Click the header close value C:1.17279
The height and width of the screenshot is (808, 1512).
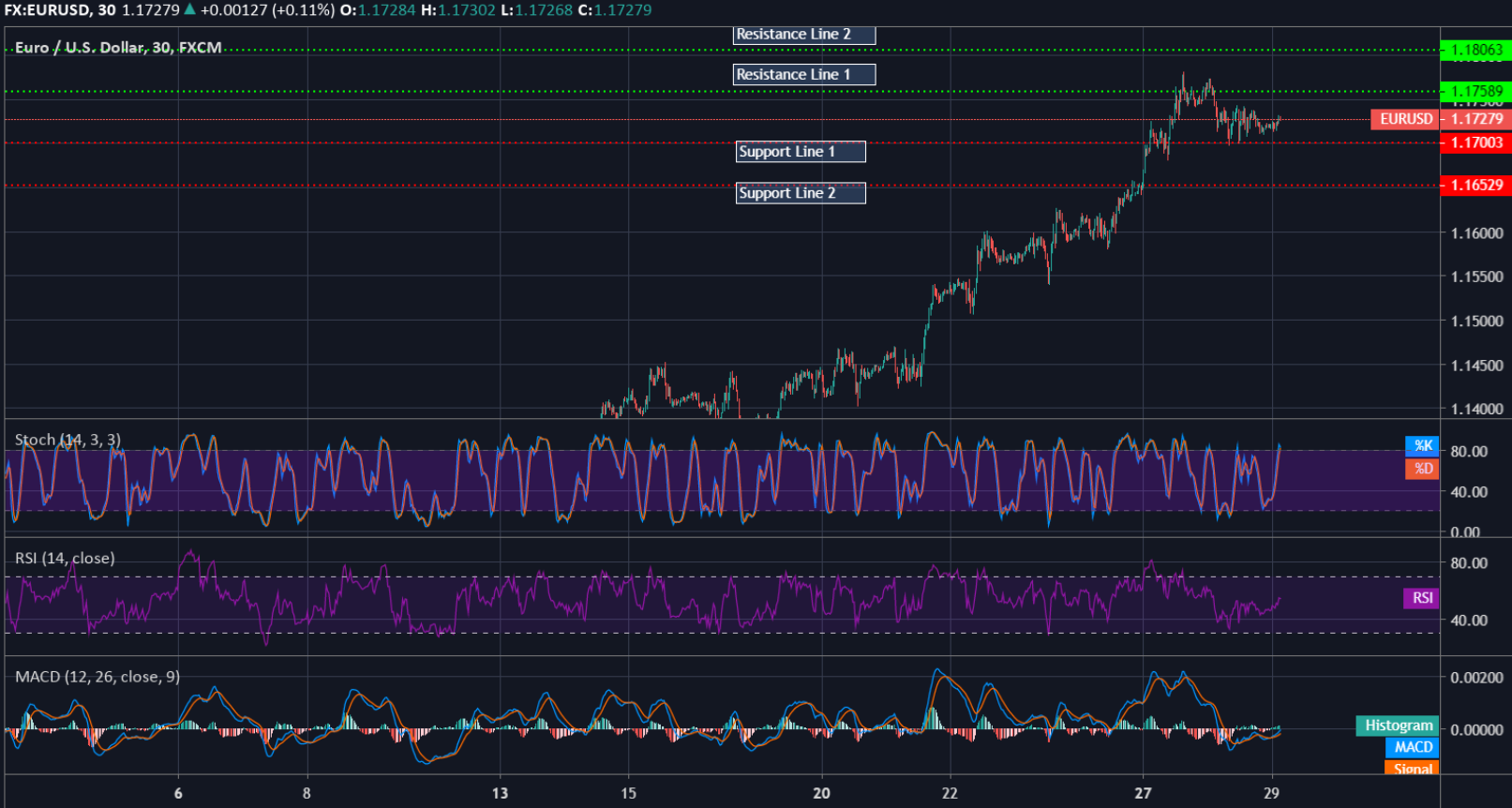(x=614, y=10)
